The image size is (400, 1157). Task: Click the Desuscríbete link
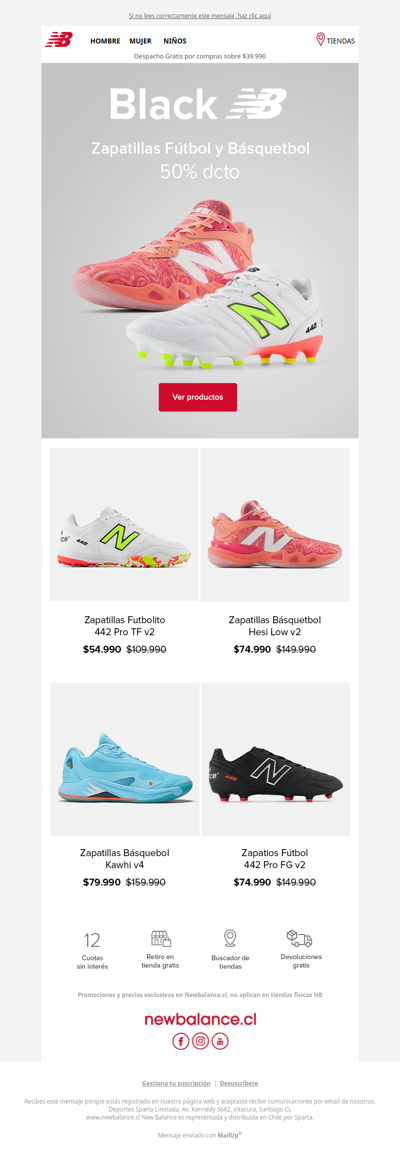pos(239,1083)
